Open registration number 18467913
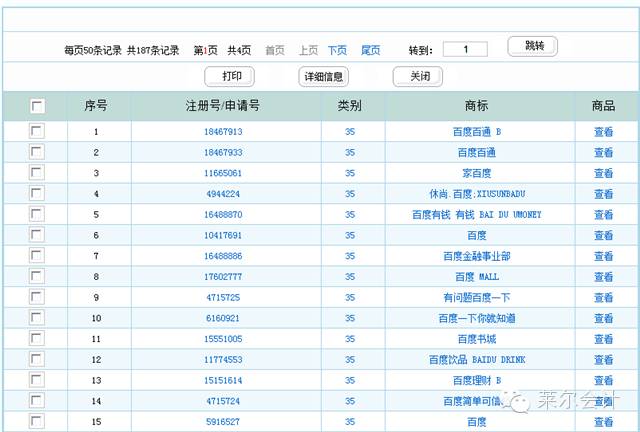 point(223,132)
